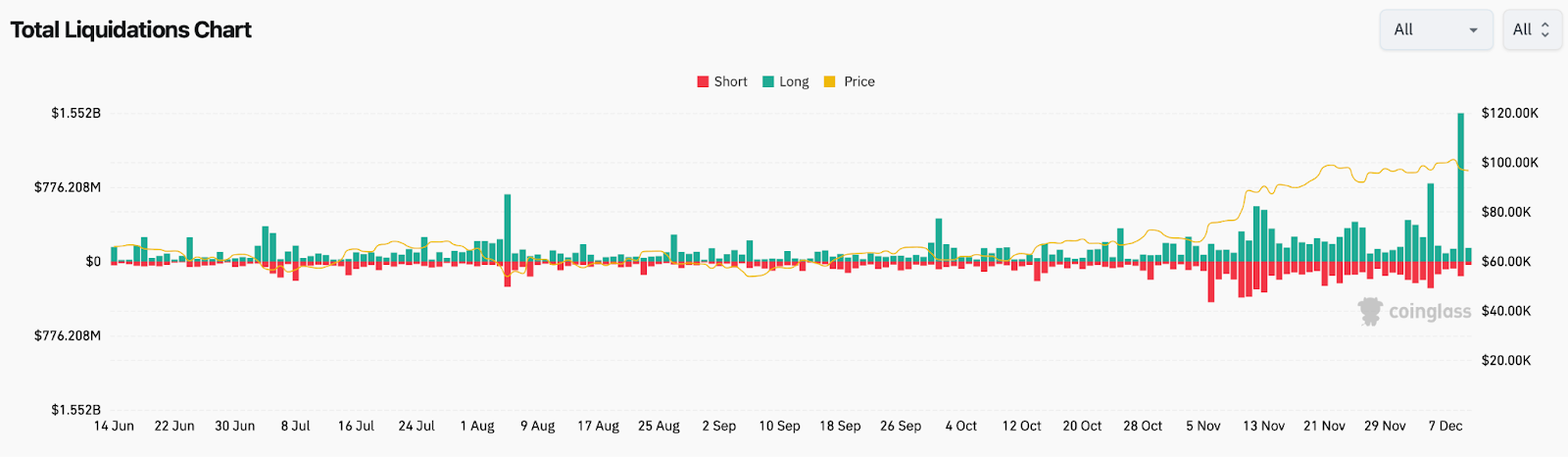Click the green Long legend swatch

point(768,82)
